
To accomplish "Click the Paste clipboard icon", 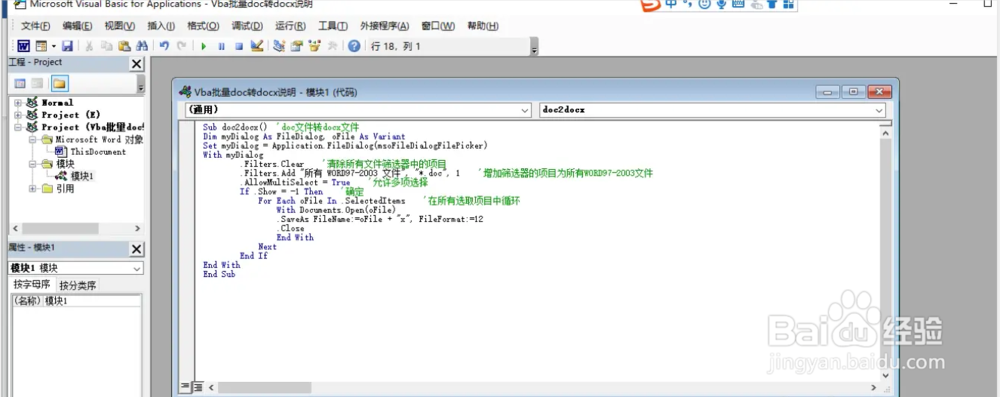I will click(x=124, y=46).
